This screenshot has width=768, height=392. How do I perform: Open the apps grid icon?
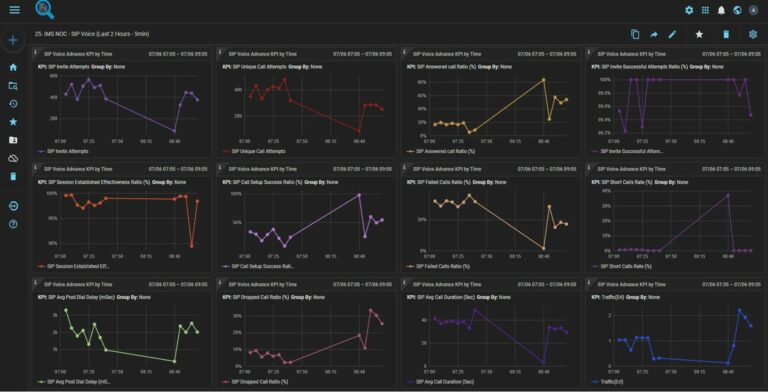(x=705, y=10)
